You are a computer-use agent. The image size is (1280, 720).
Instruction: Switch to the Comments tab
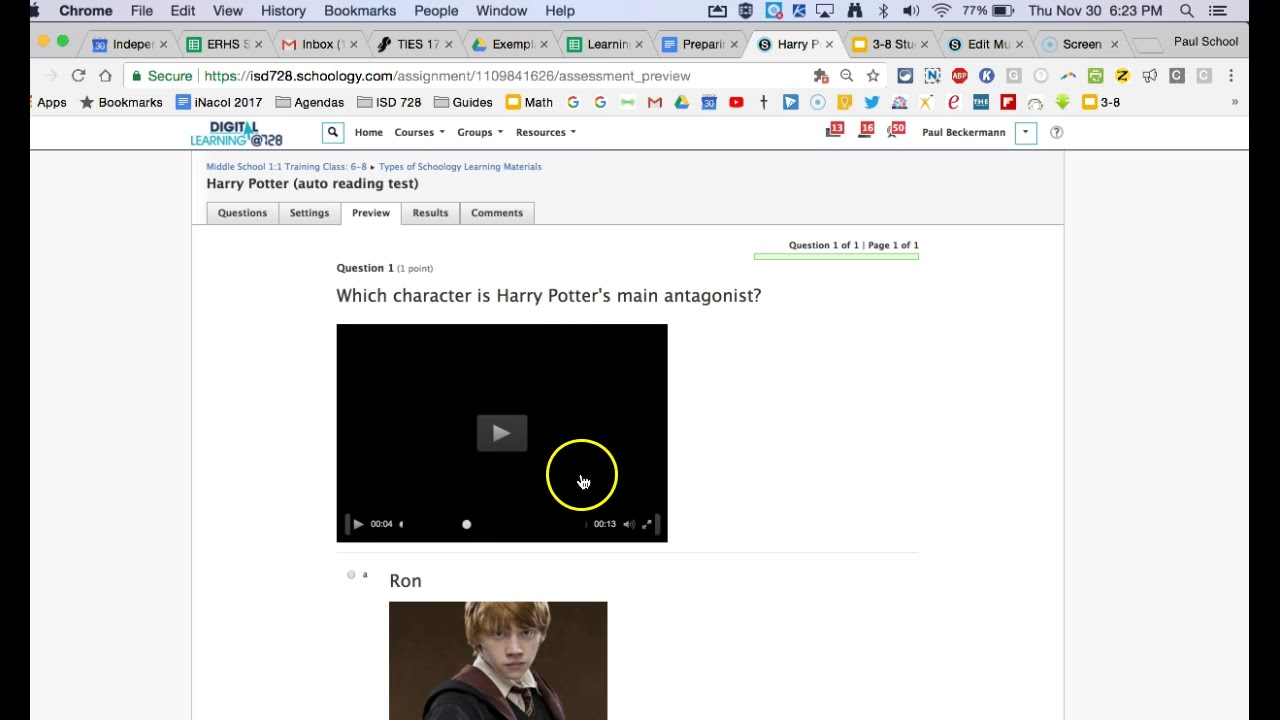pos(497,213)
